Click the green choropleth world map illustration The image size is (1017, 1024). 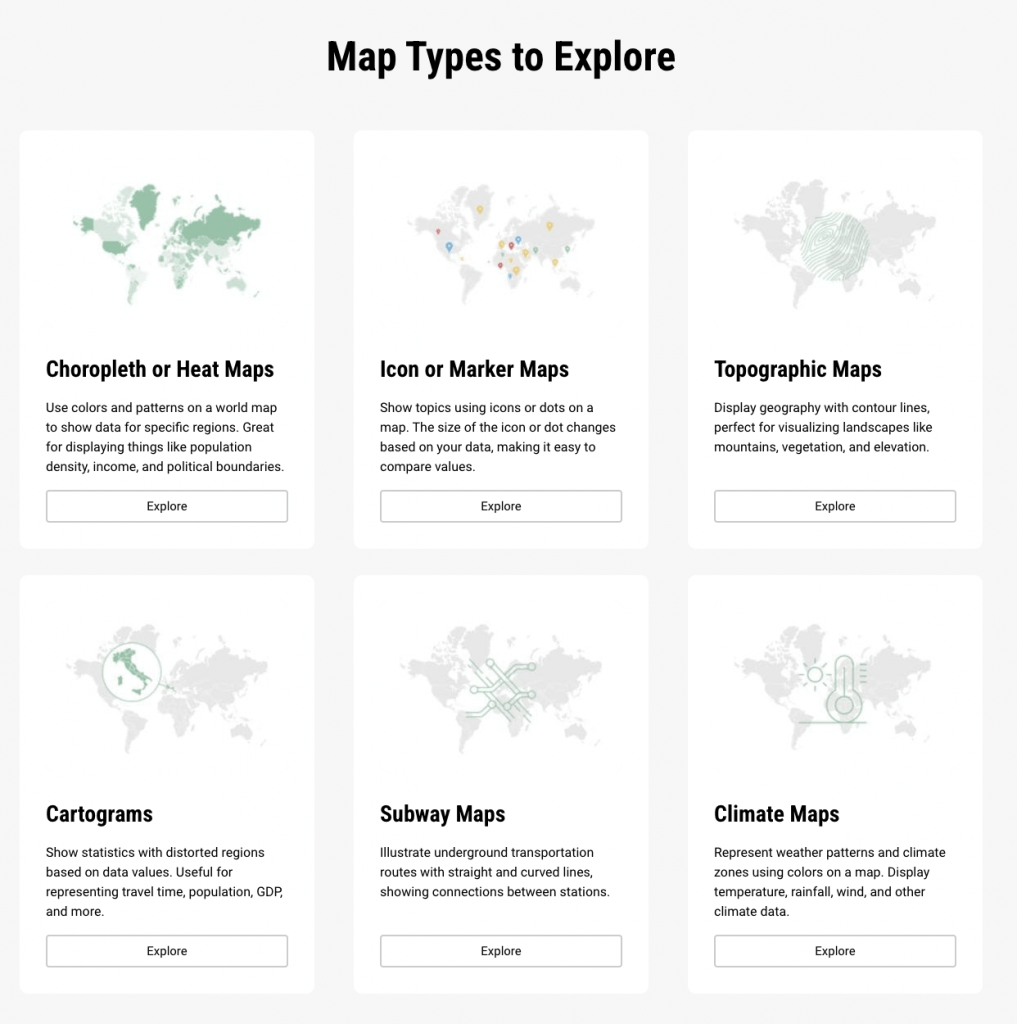(x=167, y=243)
